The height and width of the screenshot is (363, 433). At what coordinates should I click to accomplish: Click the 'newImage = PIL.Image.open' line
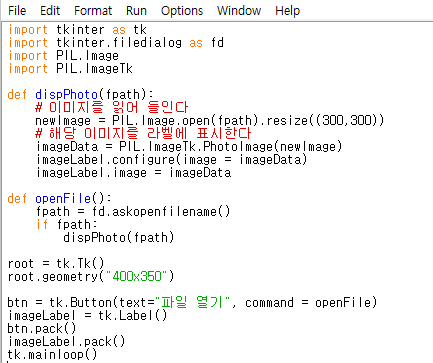coord(210,120)
